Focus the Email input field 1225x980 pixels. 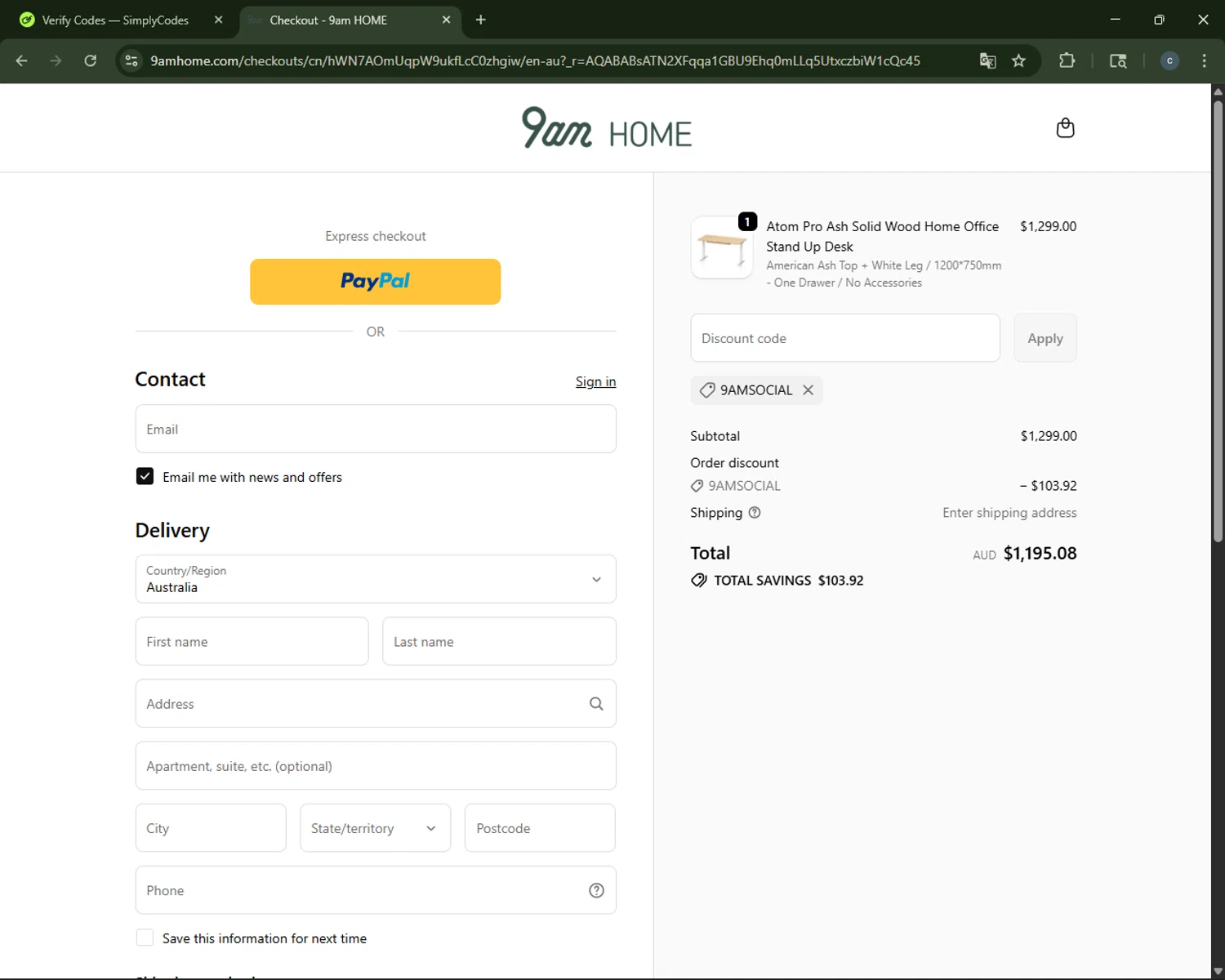point(376,429)
